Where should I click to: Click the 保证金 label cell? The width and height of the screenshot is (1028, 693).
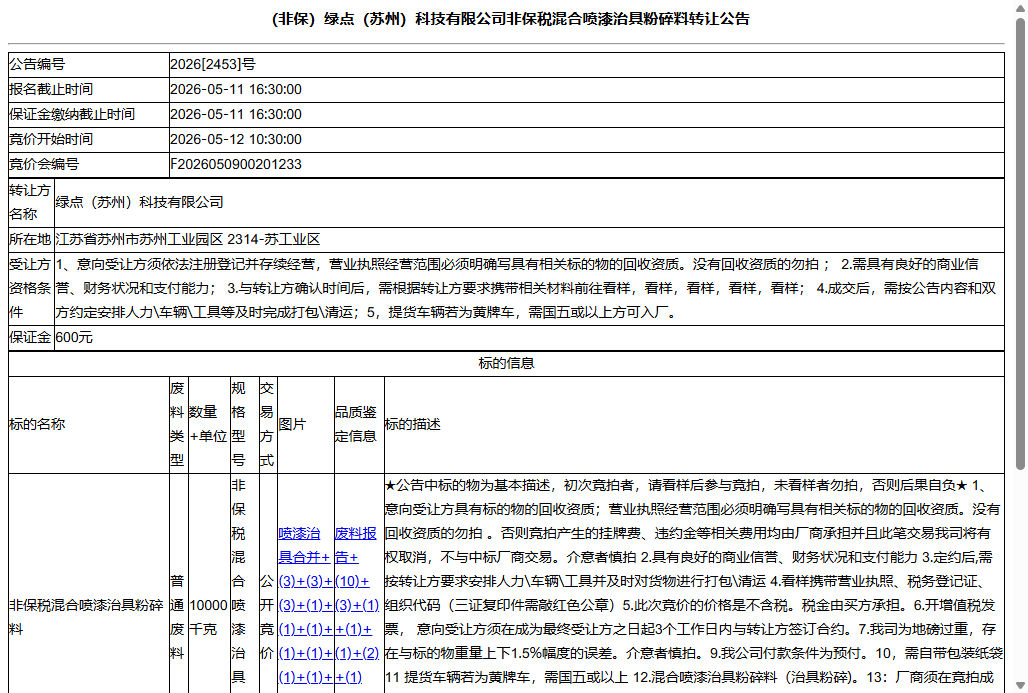[31, 338]
